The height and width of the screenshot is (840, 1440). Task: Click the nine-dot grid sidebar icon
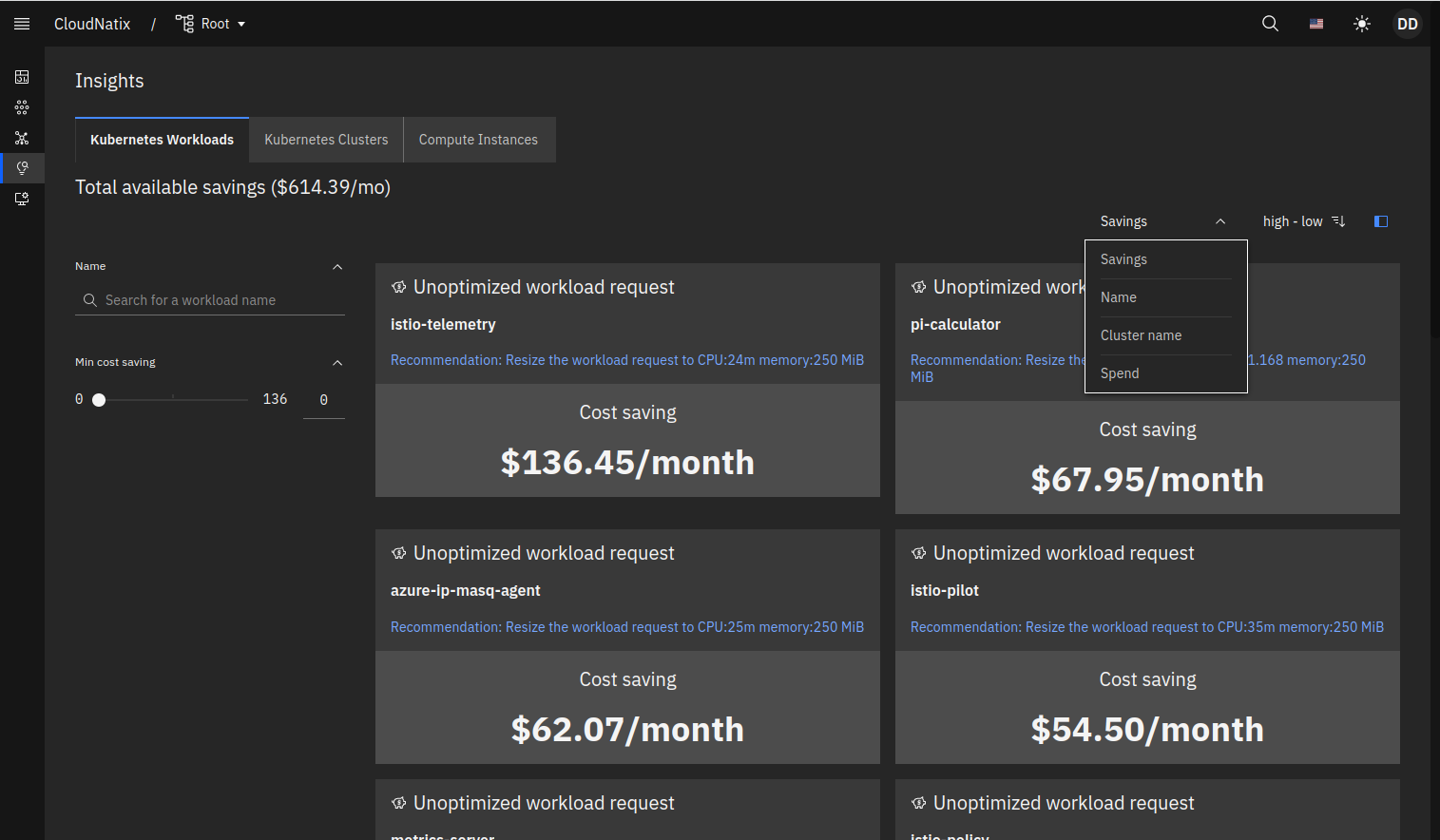pyautogui.click(x=22, y=107)
